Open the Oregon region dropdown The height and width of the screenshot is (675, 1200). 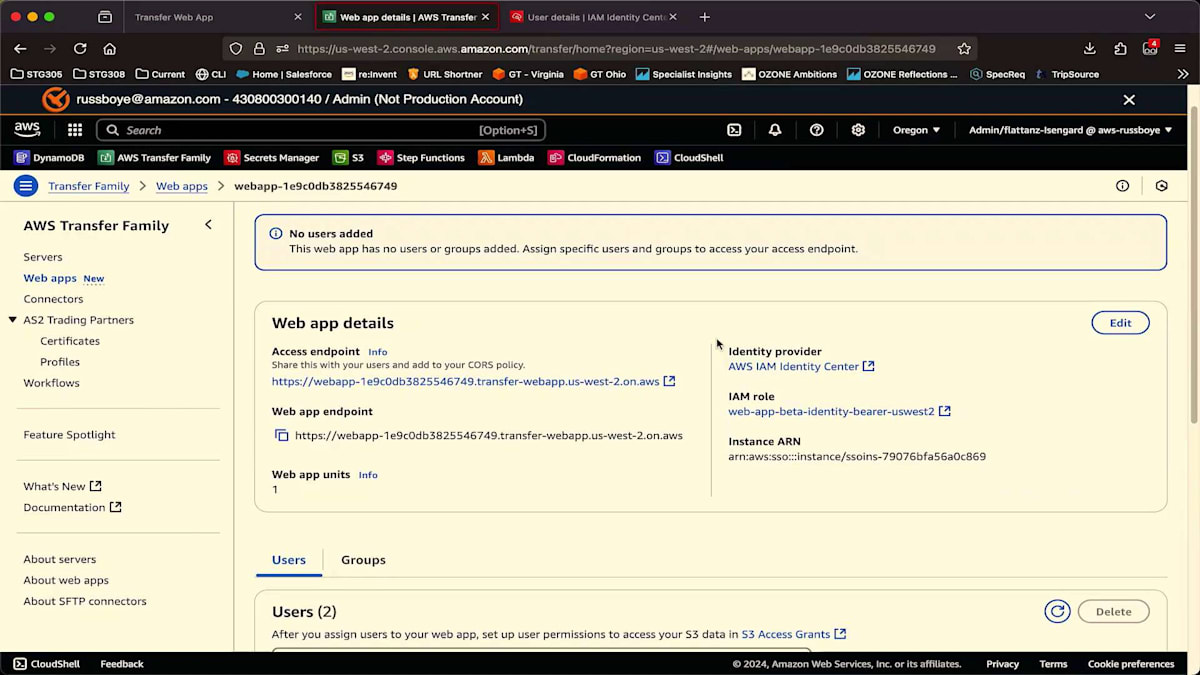(916, 130)
